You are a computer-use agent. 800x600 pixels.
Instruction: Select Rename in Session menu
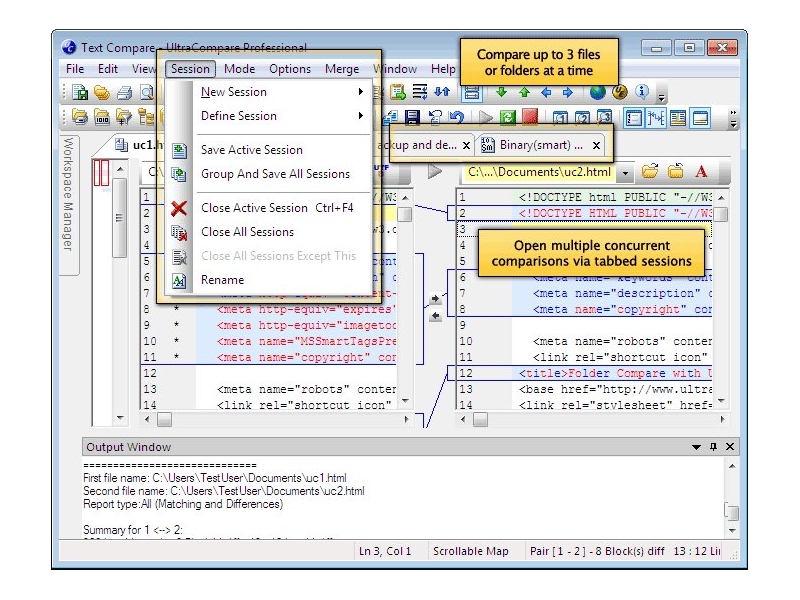coord(270,280)
